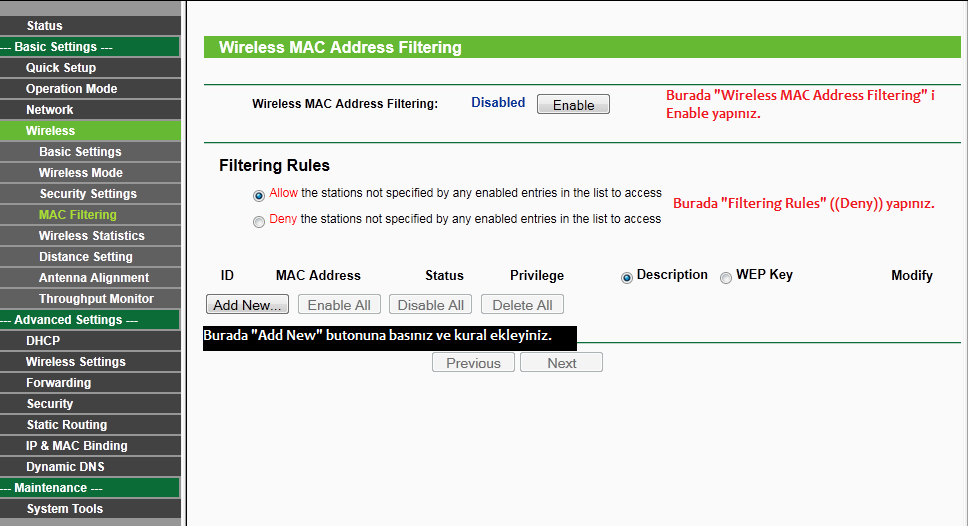Expand the Wireless sidebar section
Viewport: 968px width, 526px height.
(51, 131)
